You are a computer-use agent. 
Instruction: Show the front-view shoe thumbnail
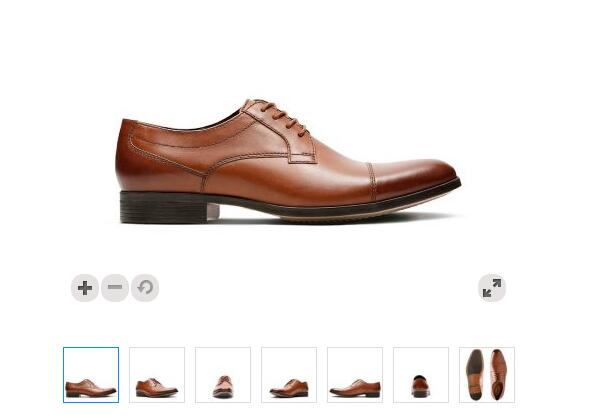[x=223, y=375]
